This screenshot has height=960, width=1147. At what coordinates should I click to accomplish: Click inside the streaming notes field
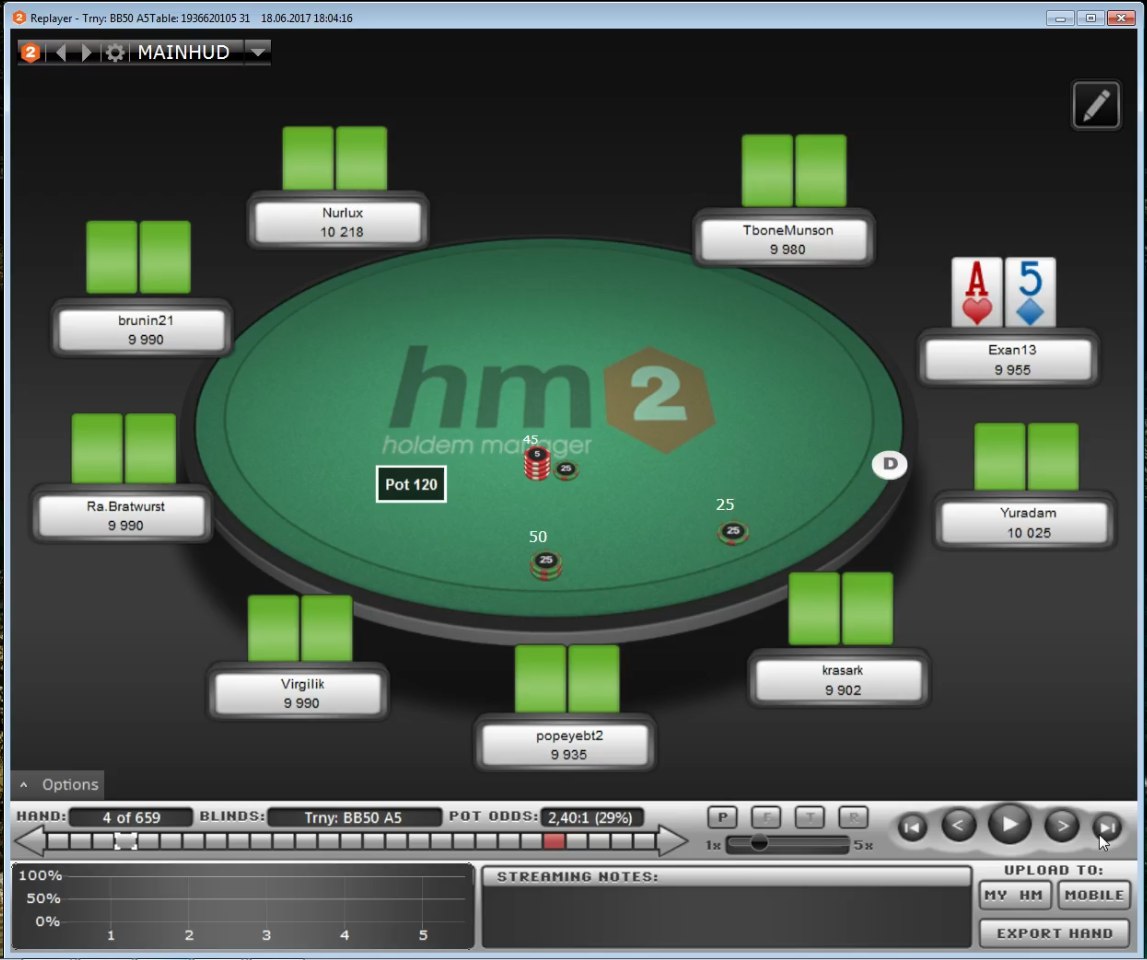[x=726, y=917]
